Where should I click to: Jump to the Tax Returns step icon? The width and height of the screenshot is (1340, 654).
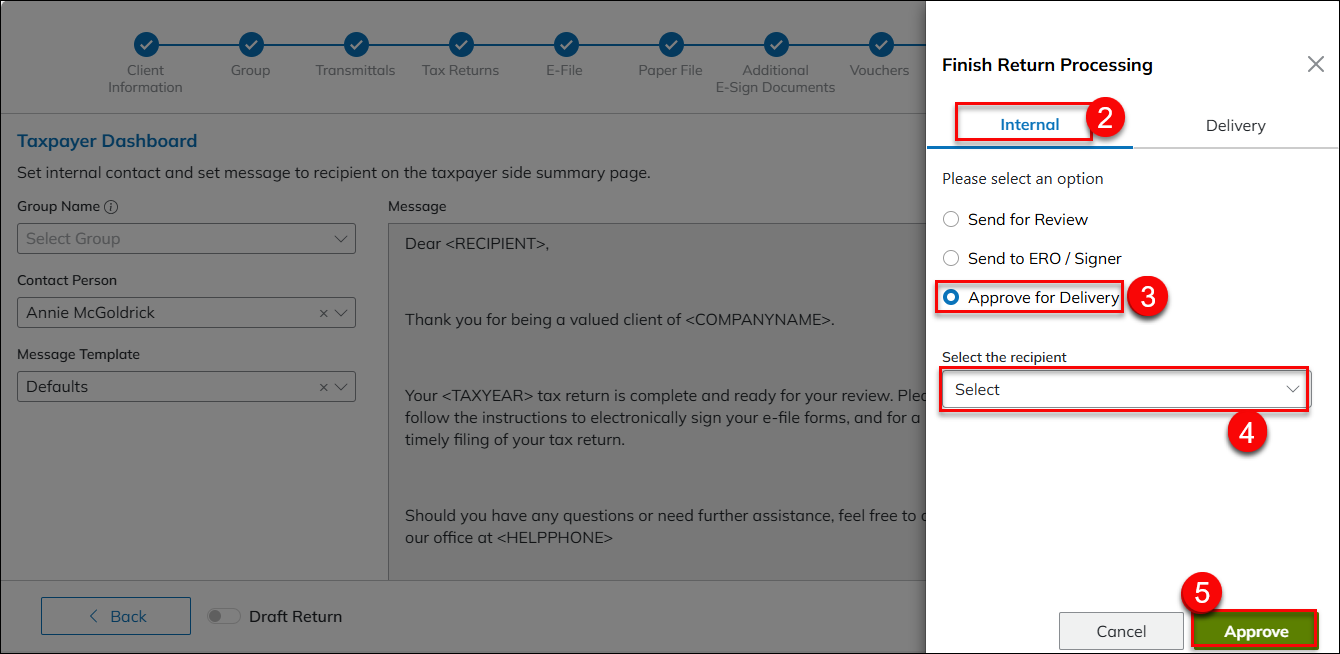pyautogui.click(x=461, y=44)
